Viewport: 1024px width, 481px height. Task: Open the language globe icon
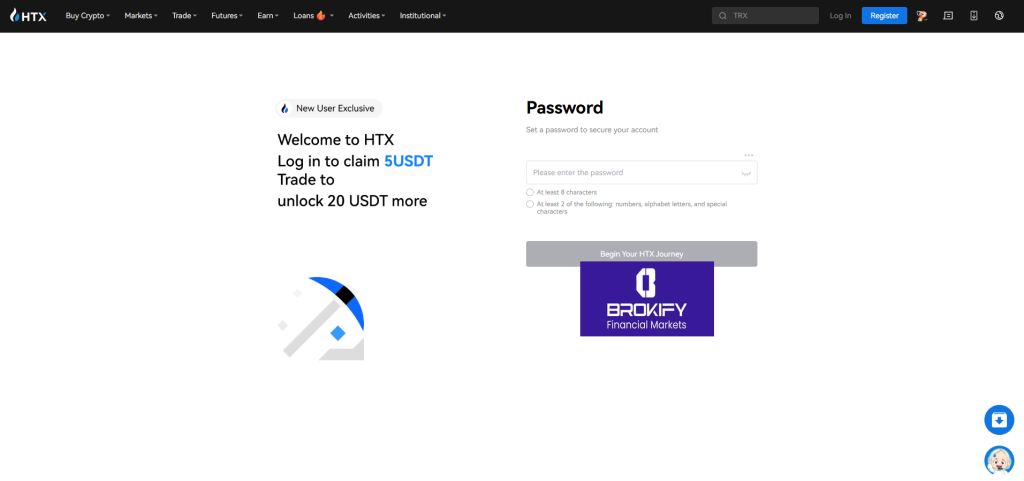(x=999, y=16)
